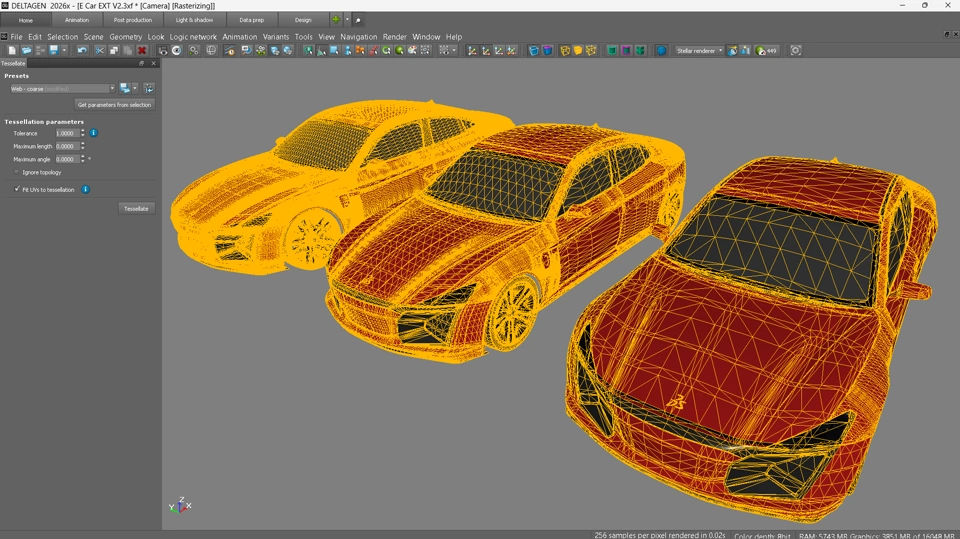The width and height of the screenshot is (960, 539).
Task: Click the solid yellow cube icon
Action: [578, 51]
